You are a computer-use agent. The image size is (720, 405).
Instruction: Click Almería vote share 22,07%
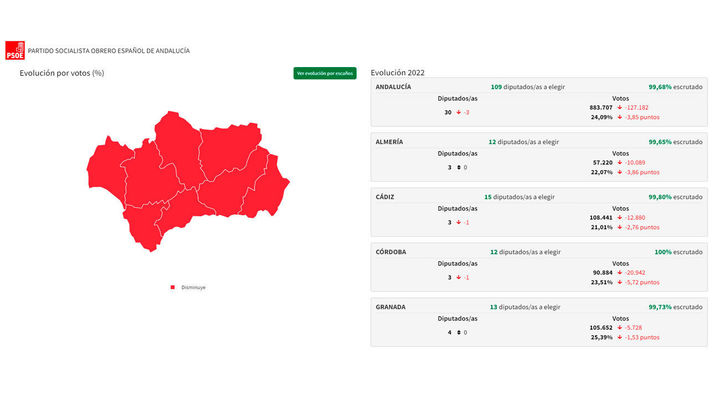click(602, 172)
